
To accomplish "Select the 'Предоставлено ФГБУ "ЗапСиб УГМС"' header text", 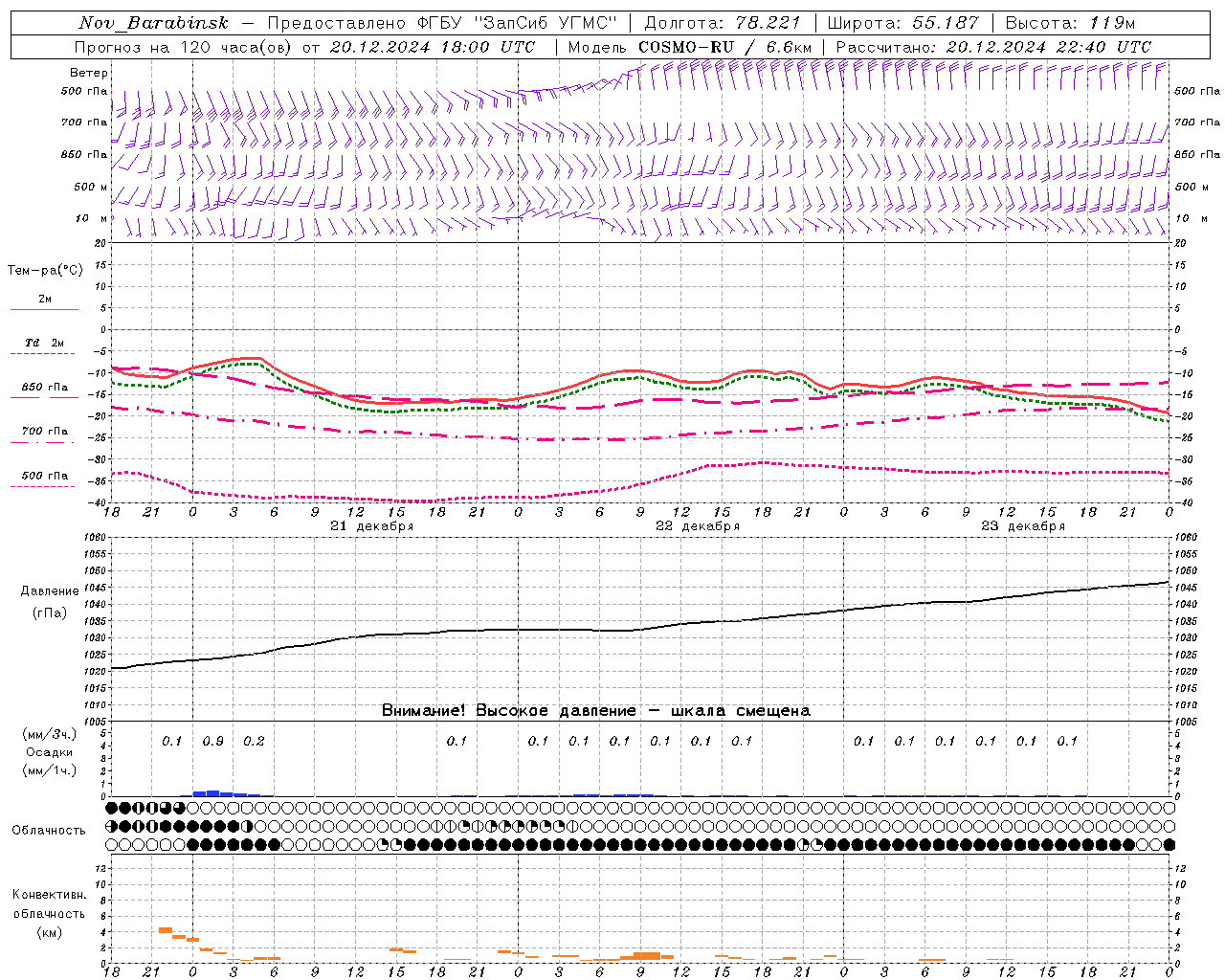I will point(442,23).
